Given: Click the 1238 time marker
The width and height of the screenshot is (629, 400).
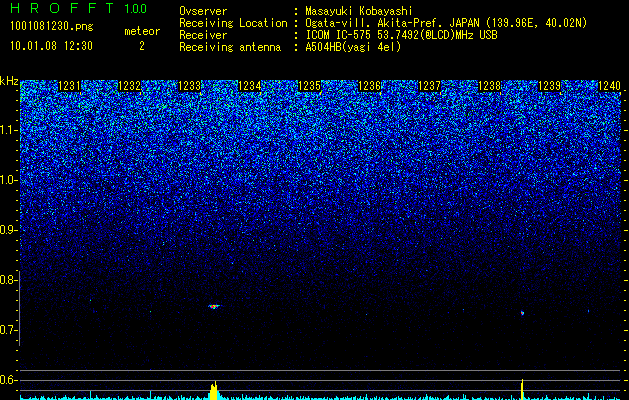Looking at the screenshot, I should 489,86.
